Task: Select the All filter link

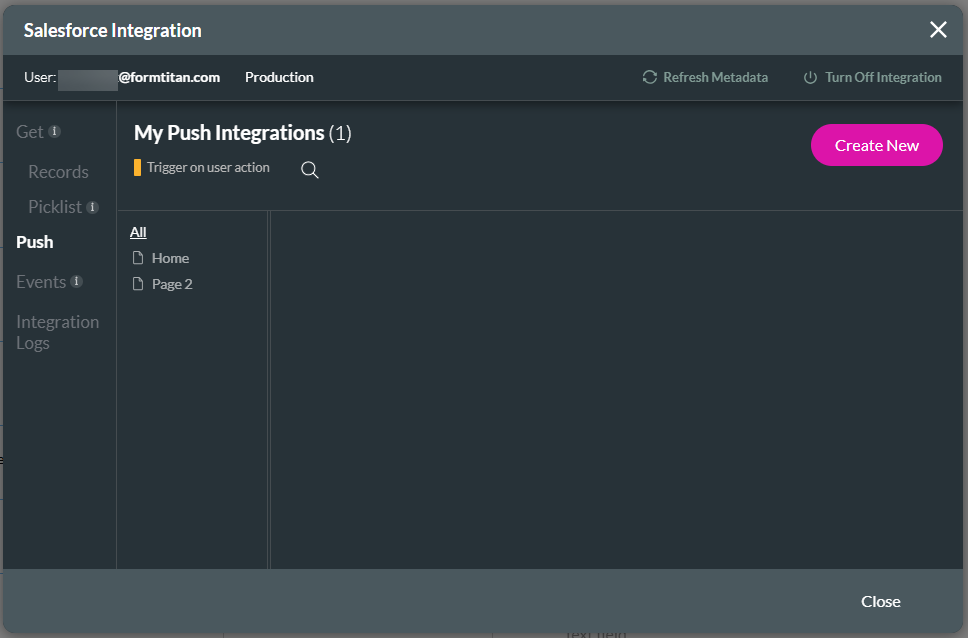Action: tap(138, 232)
